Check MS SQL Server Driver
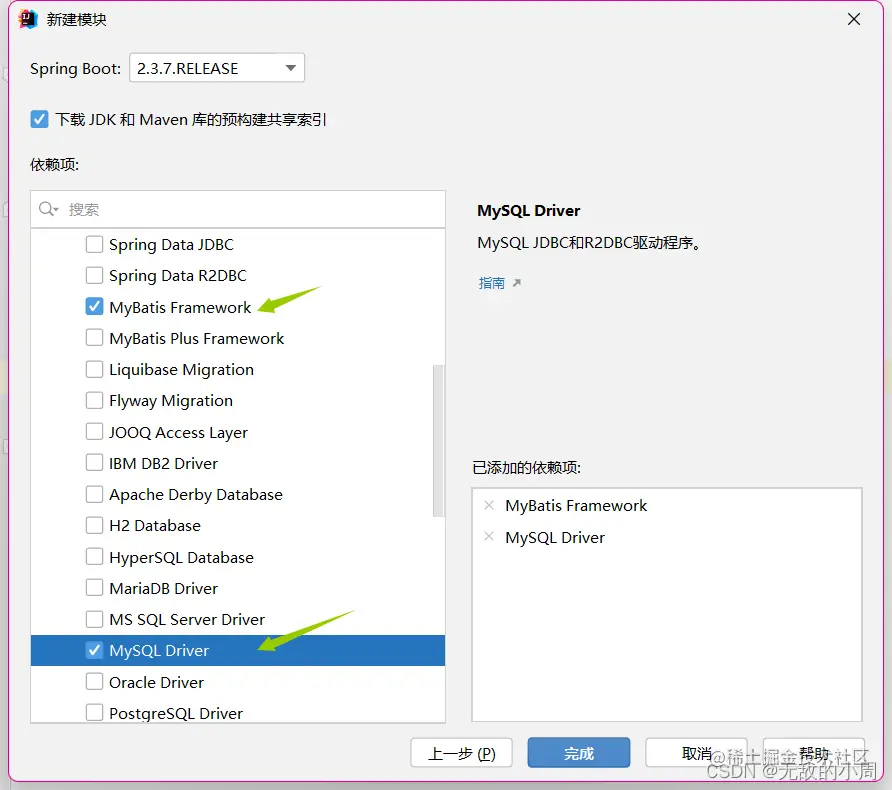The width and height of the screenshot is (892, 790). coord(94,619)
